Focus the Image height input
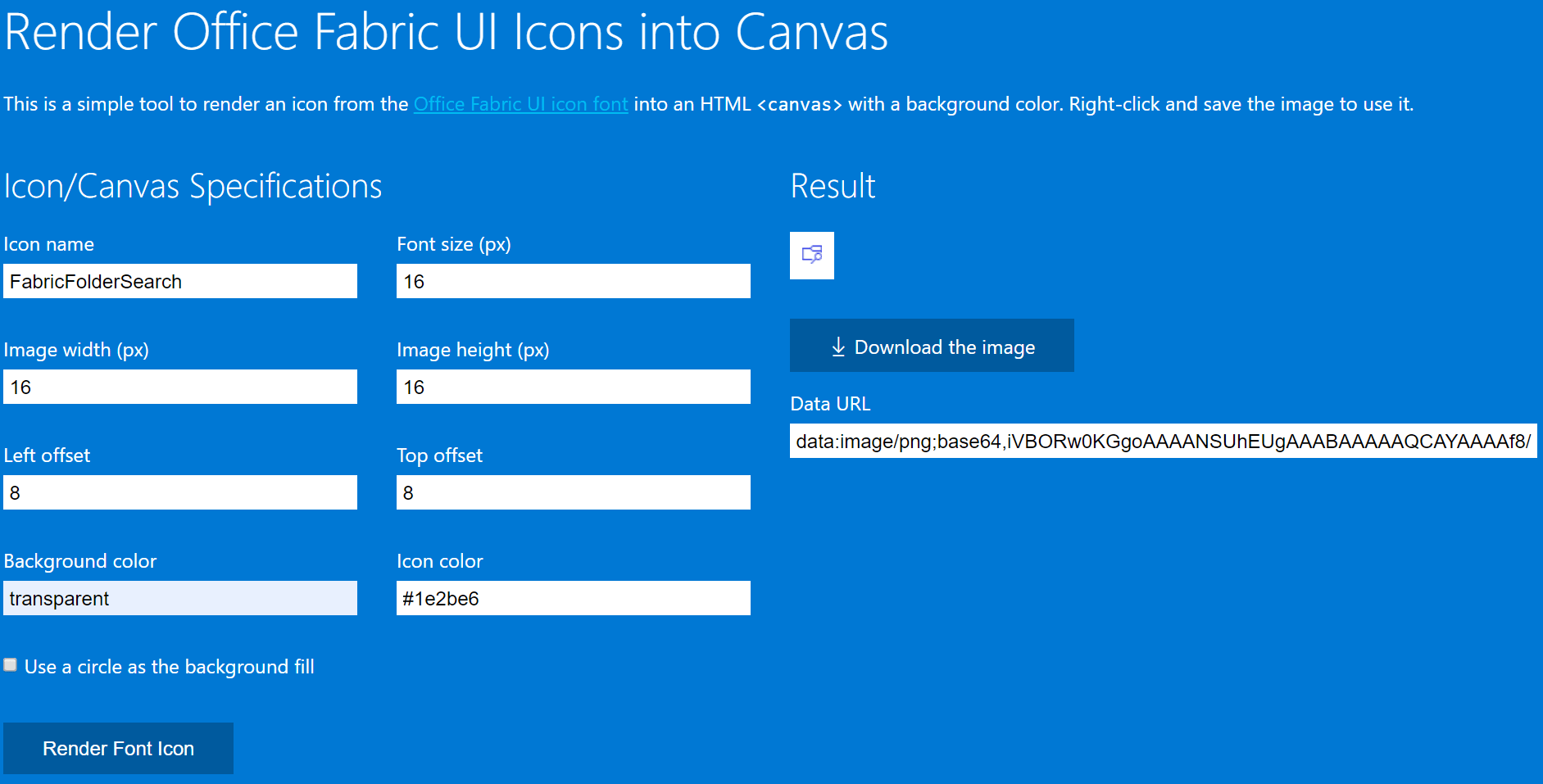This screenshot has height=784, width=1543. (572, 387)
